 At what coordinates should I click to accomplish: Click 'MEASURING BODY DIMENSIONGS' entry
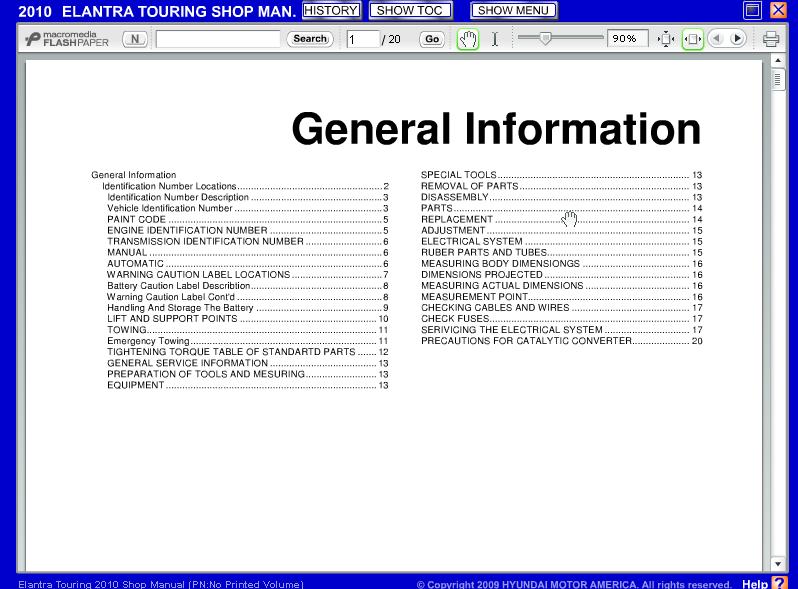[561, 264]
